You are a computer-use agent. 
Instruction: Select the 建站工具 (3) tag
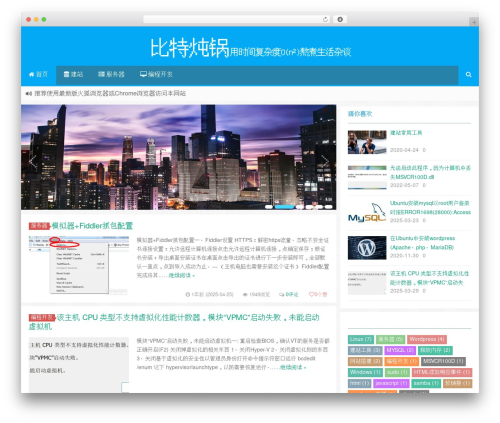(365, 350)
